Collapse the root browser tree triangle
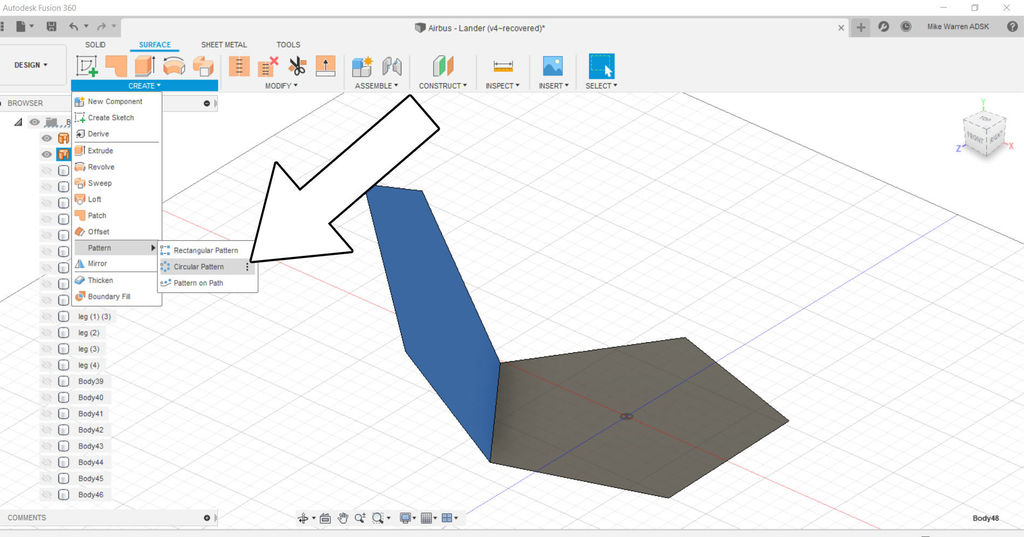Screen dimensions: 1024x537 [18, 122]
